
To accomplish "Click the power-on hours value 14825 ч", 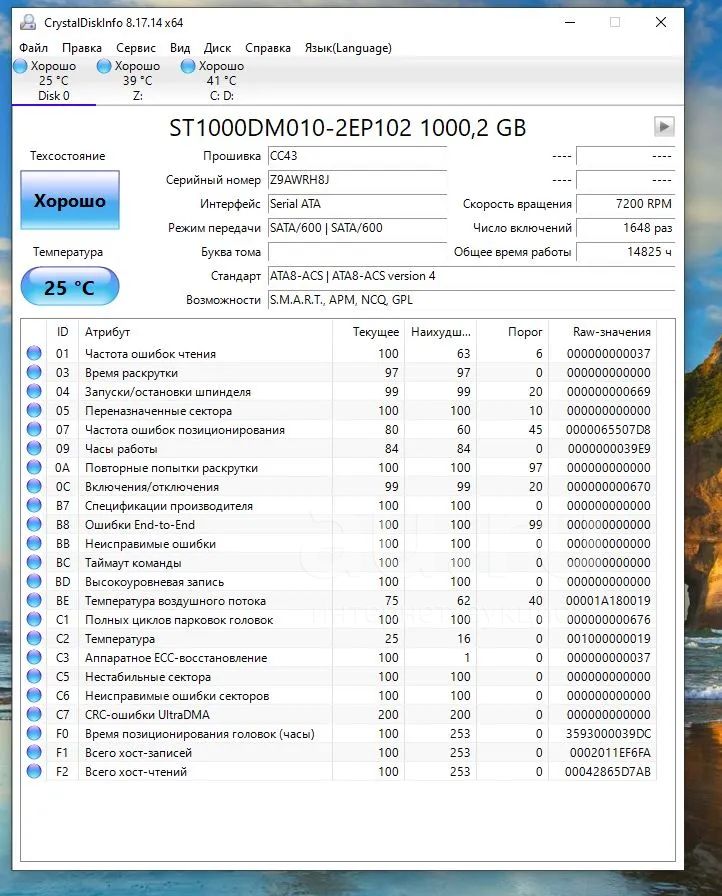I will click(625, 252).
